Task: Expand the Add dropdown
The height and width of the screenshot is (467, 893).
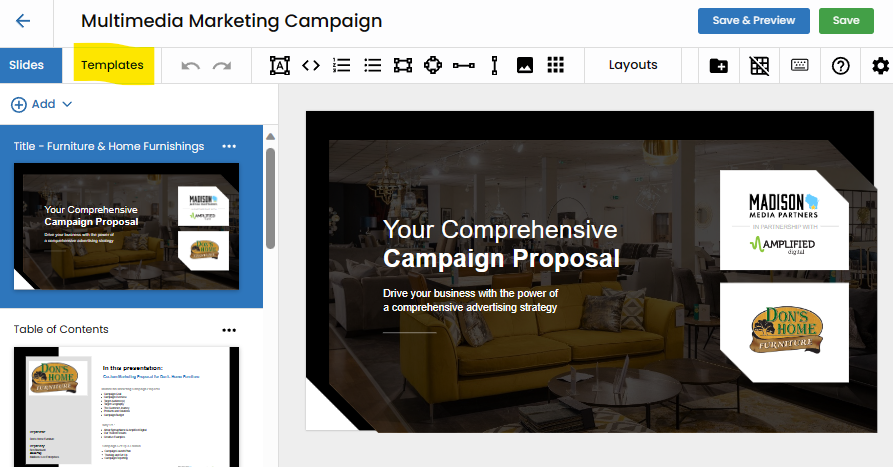Action: [x=42, y=104]
